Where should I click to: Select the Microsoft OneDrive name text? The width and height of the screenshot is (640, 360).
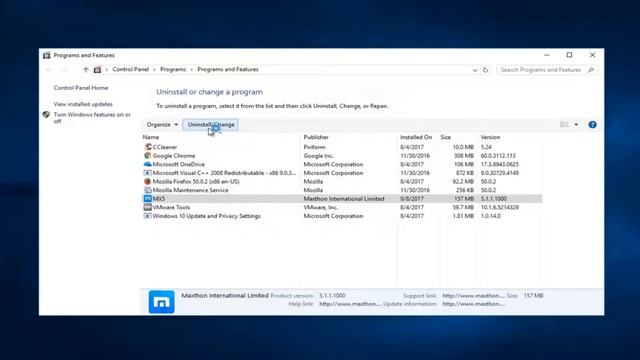click(x=179, y=164)
